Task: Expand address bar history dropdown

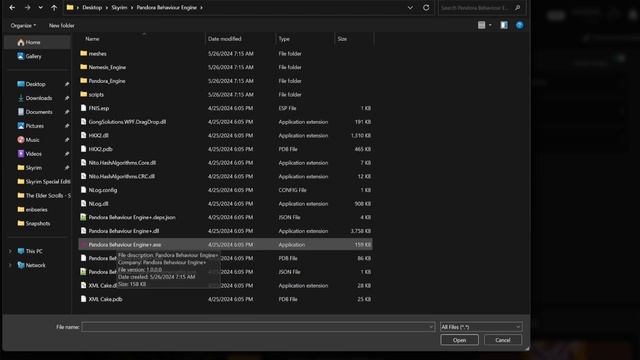Action: click(x=410, y=8)
